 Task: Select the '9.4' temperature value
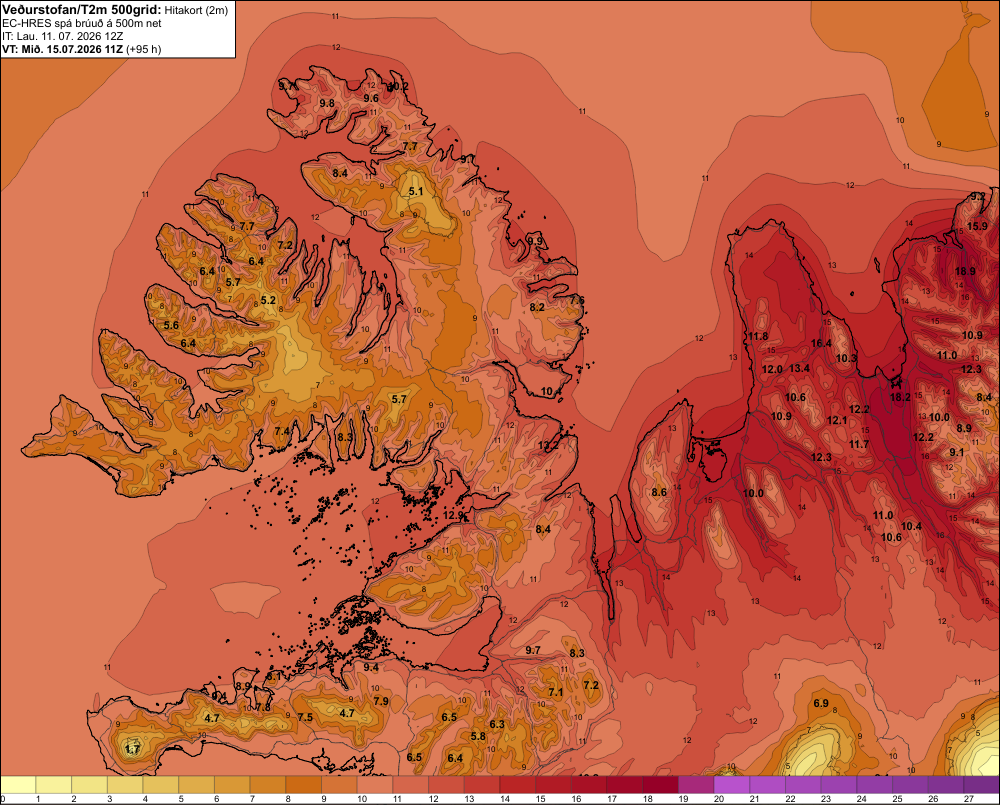coord(371,667)
